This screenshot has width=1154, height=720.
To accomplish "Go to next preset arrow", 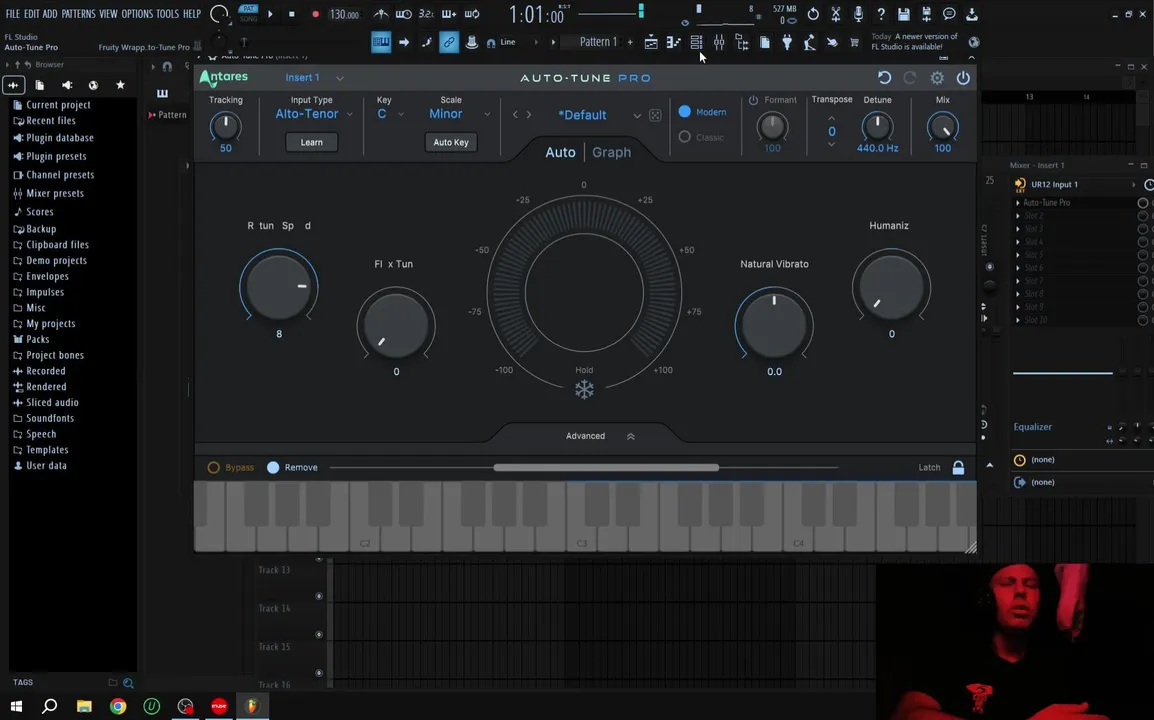I will (x=528, y=115).
